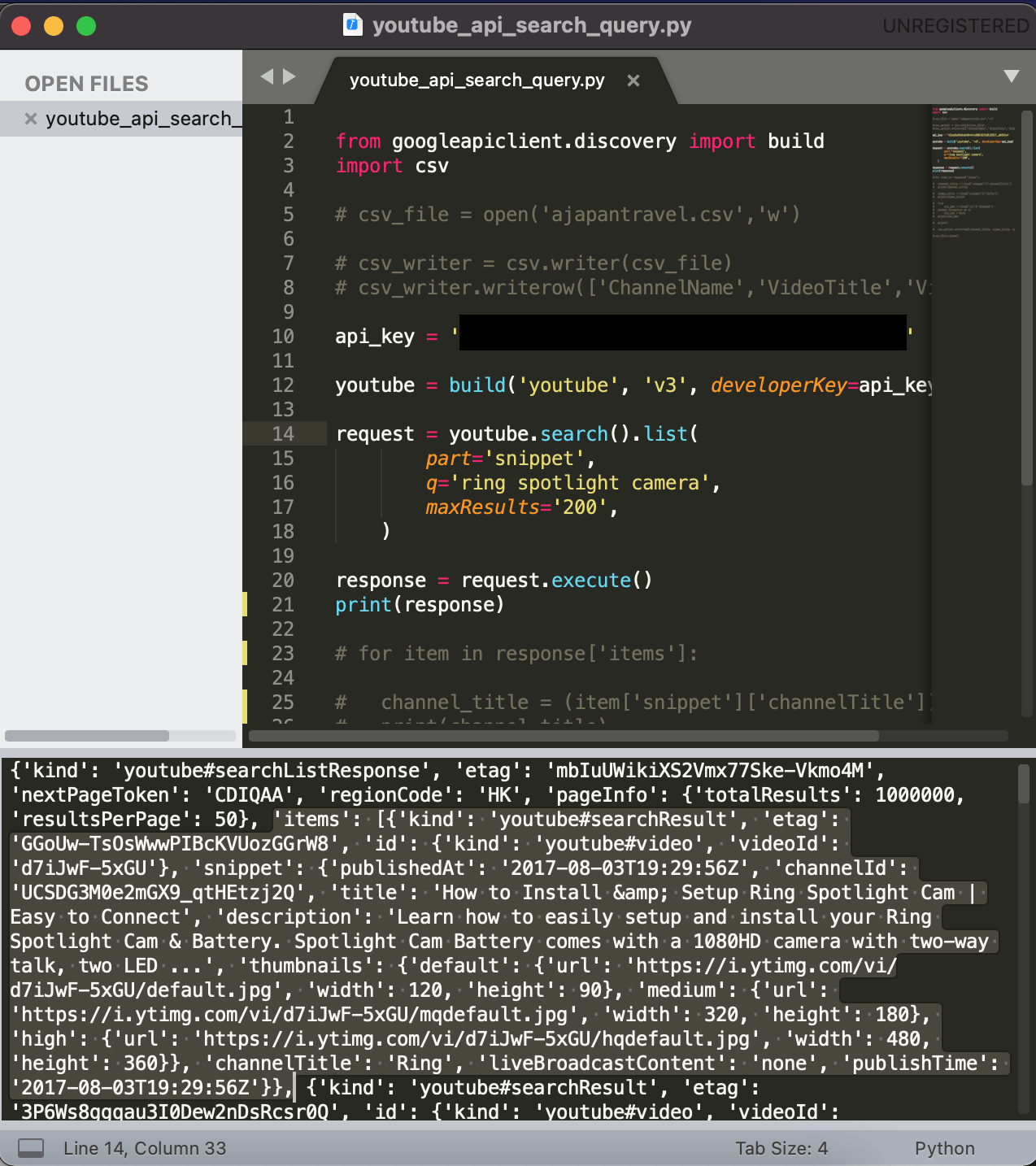1036x1166 pixels.
Task: Click the editor horizontal scrollbar
Action: pos(564,736)
